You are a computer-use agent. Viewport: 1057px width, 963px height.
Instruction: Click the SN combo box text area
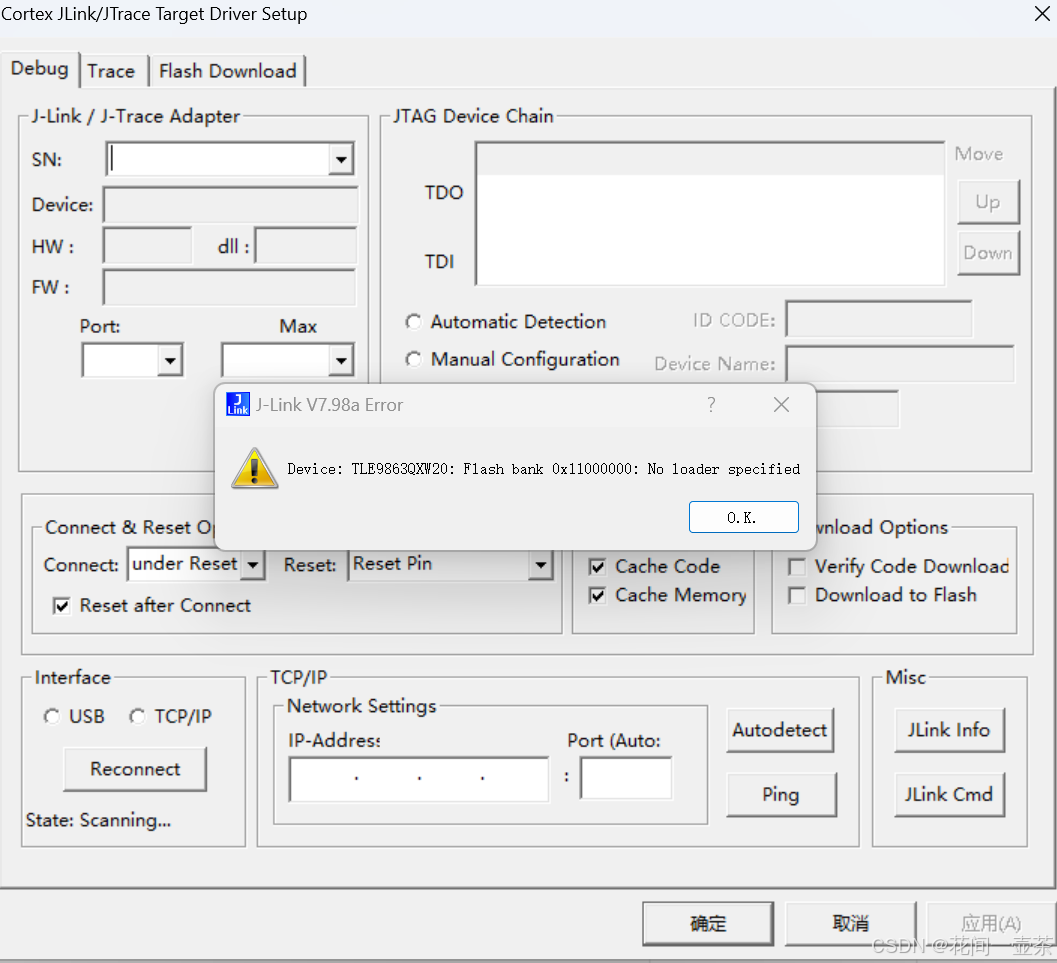coord(220,160)
